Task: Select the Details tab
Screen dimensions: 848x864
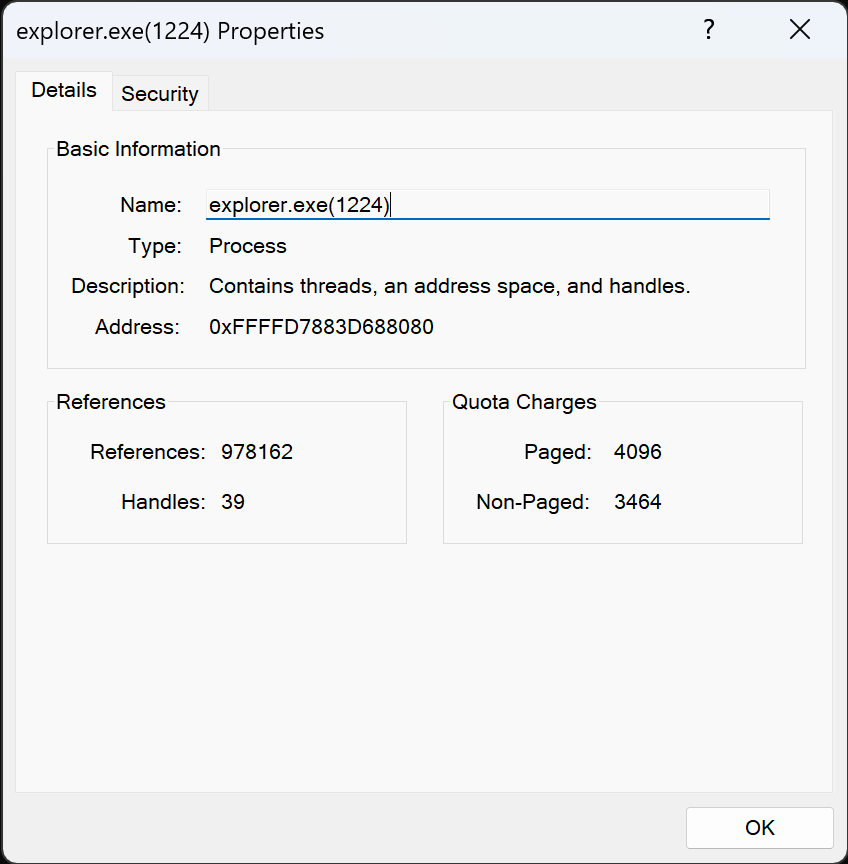Action: click(x=64, y=90)
